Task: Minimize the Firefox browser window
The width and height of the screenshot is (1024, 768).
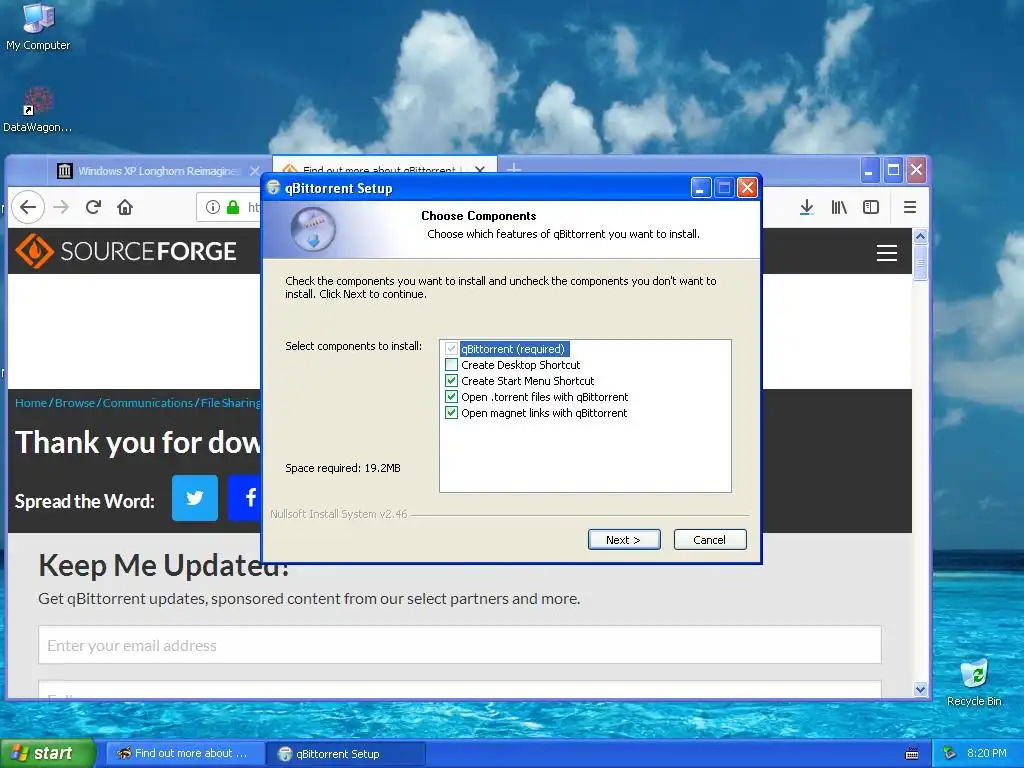Action: 869,170
